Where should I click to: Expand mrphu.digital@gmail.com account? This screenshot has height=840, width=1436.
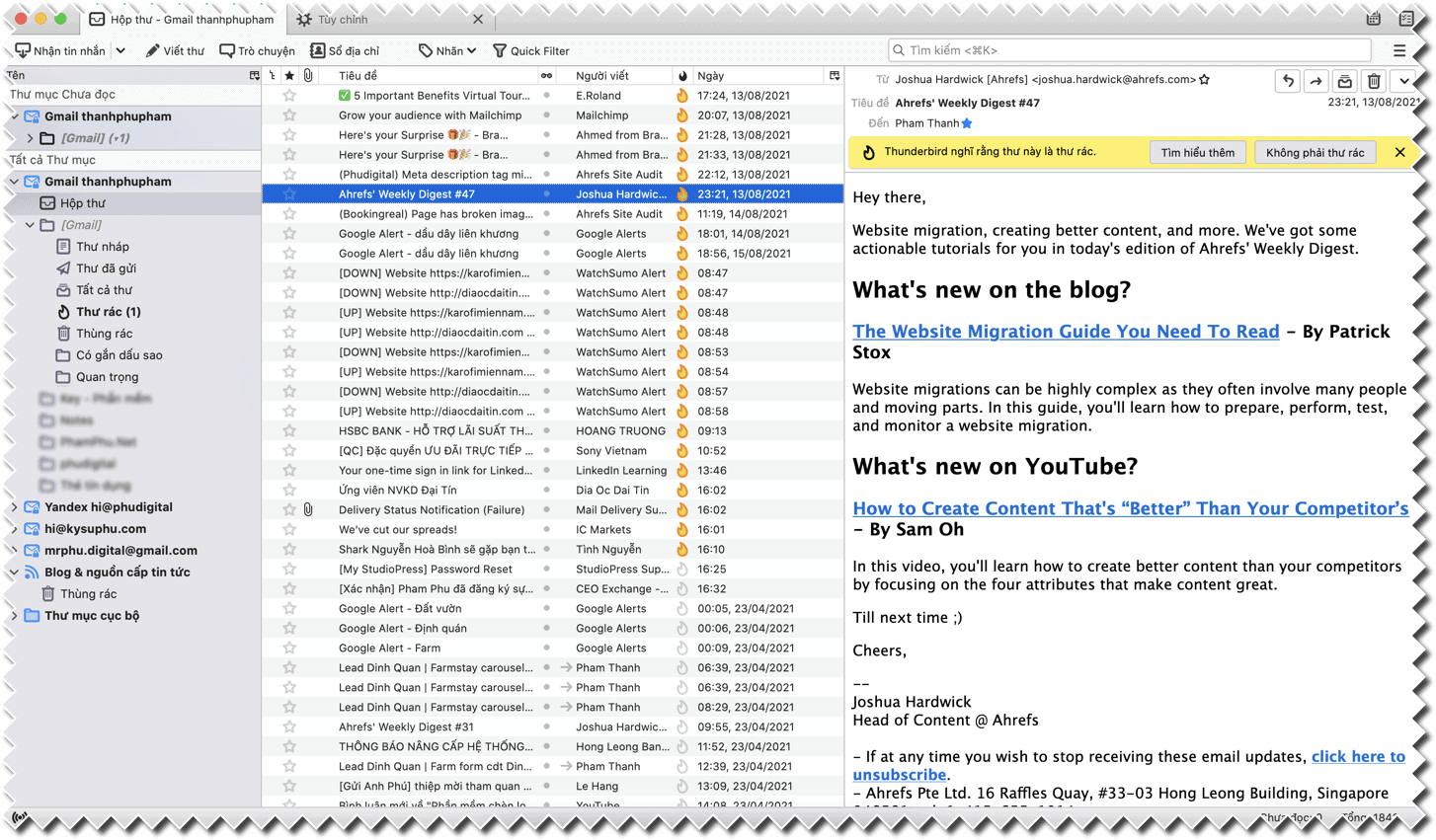pyautogui.click(x=15, y=551)
